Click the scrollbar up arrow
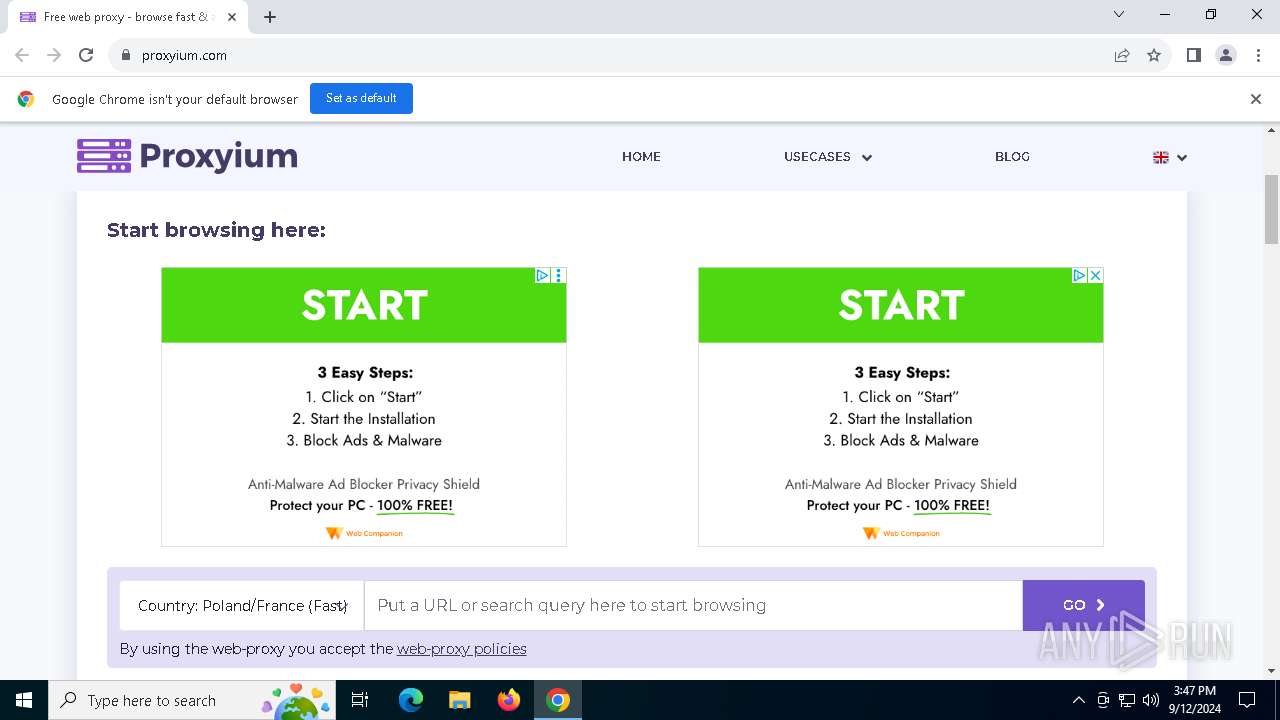Screen dimensions: 1280x720 coord(1271,130)
